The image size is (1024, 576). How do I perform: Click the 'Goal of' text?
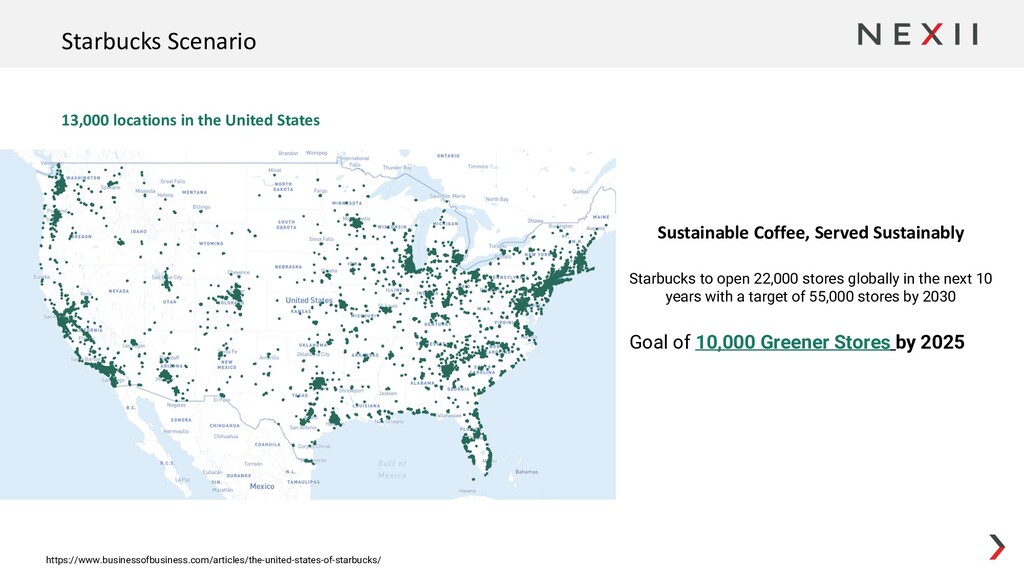pyautogui.click(x=660, y=342)
